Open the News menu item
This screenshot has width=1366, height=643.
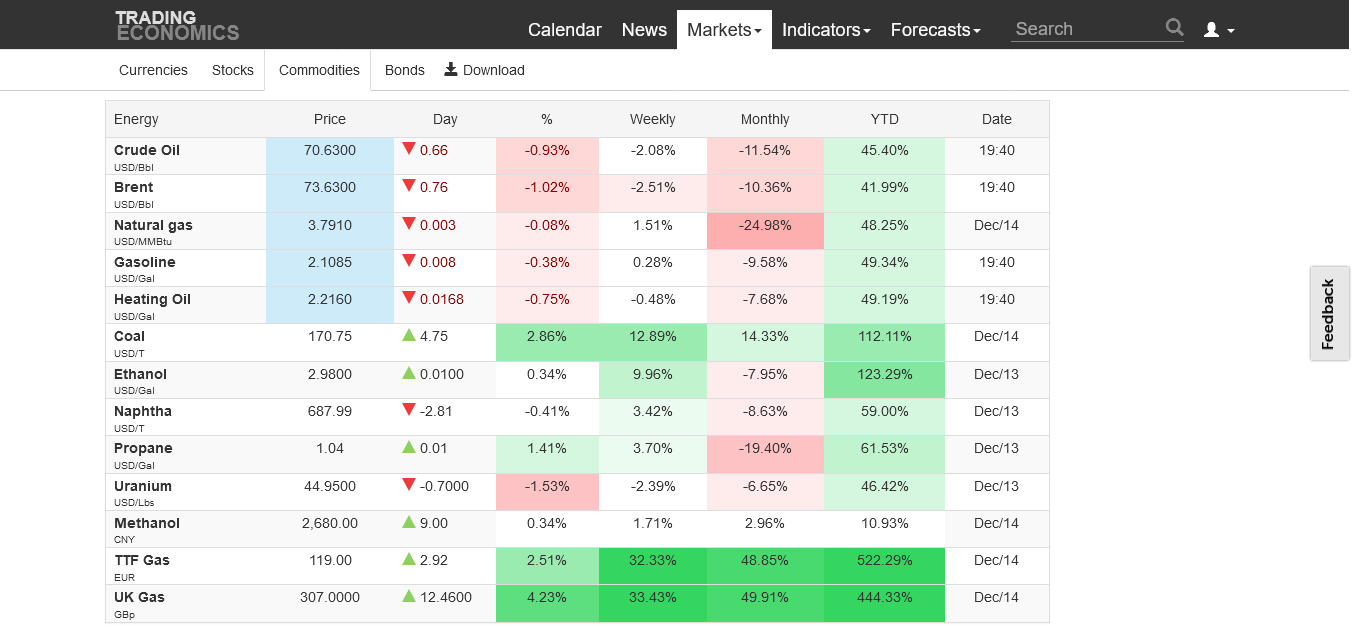644,30
